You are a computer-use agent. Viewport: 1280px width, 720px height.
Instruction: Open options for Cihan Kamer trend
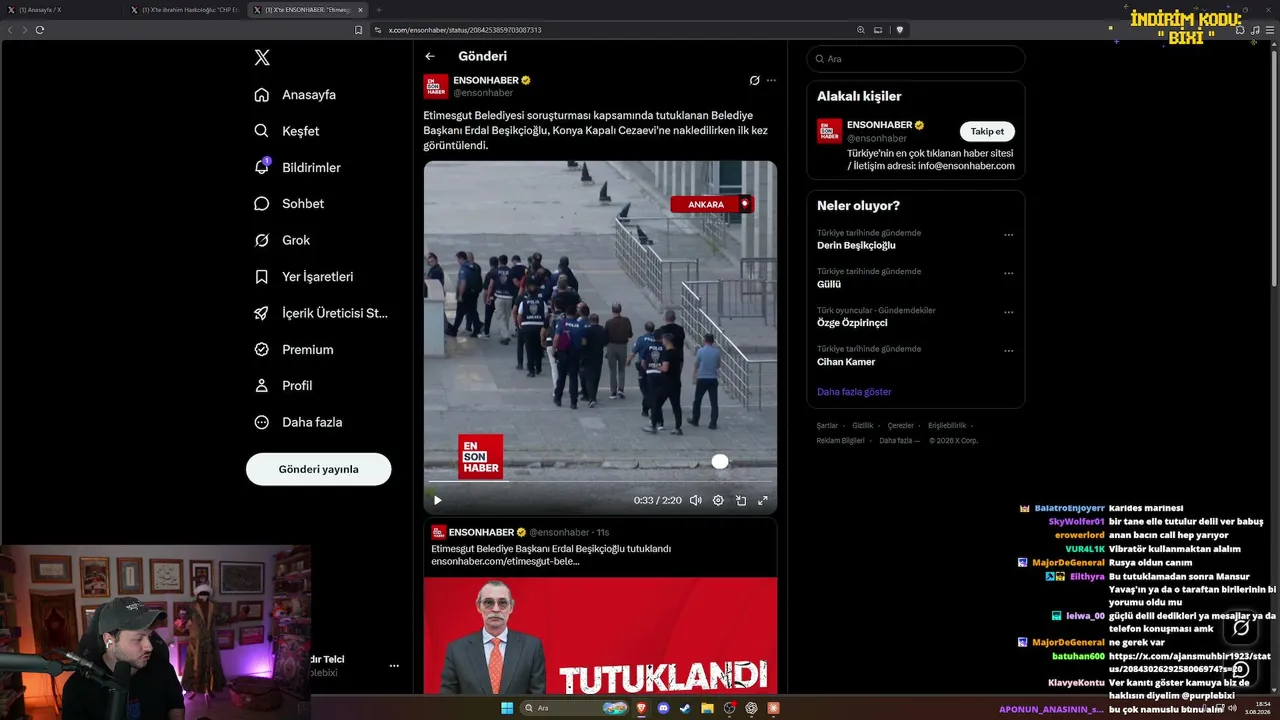point(1008,351)
